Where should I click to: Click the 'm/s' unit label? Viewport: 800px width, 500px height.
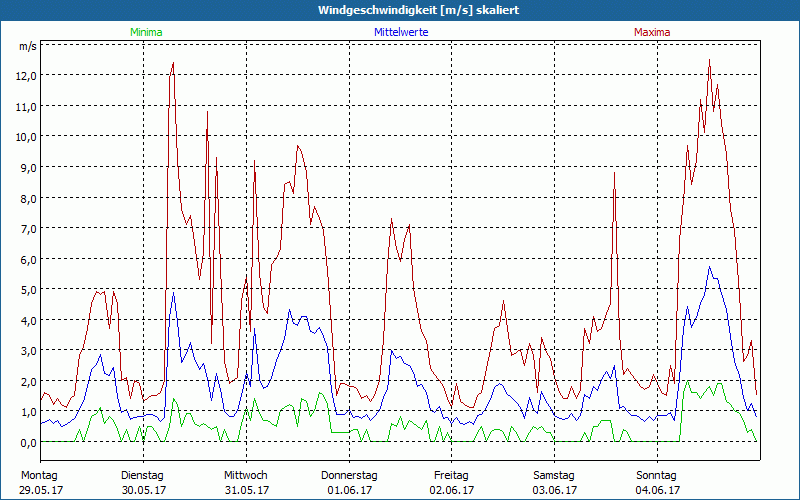(x=28, y=46)
